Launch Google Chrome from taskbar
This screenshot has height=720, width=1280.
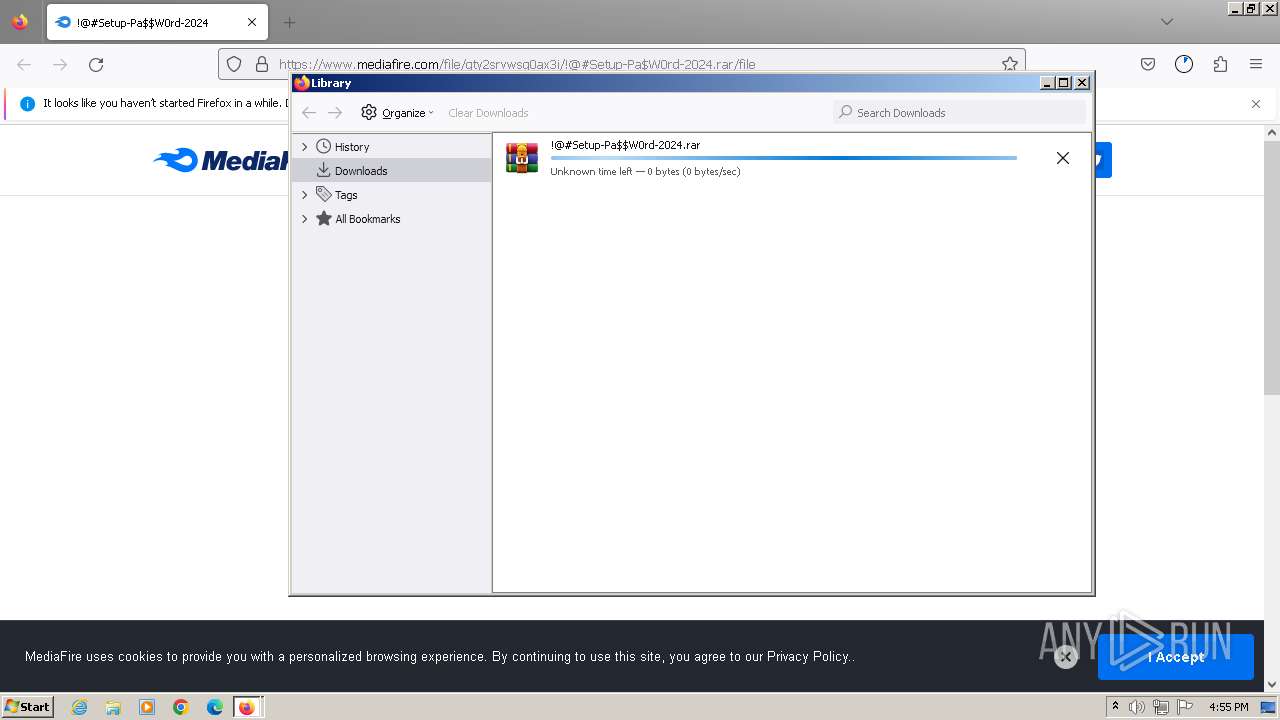[x=181, y=707]
